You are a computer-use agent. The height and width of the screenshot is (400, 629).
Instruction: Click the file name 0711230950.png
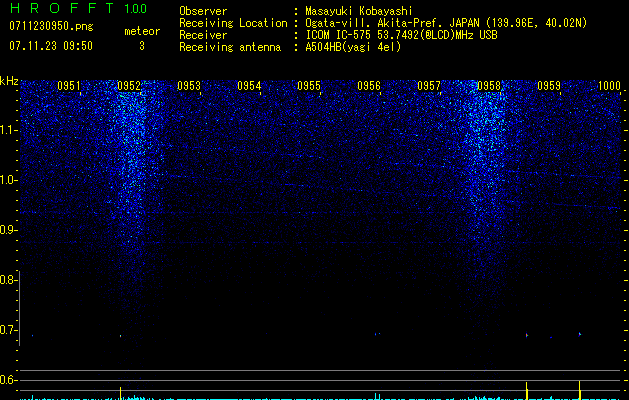pyautogui.click(x=51, y=27)
